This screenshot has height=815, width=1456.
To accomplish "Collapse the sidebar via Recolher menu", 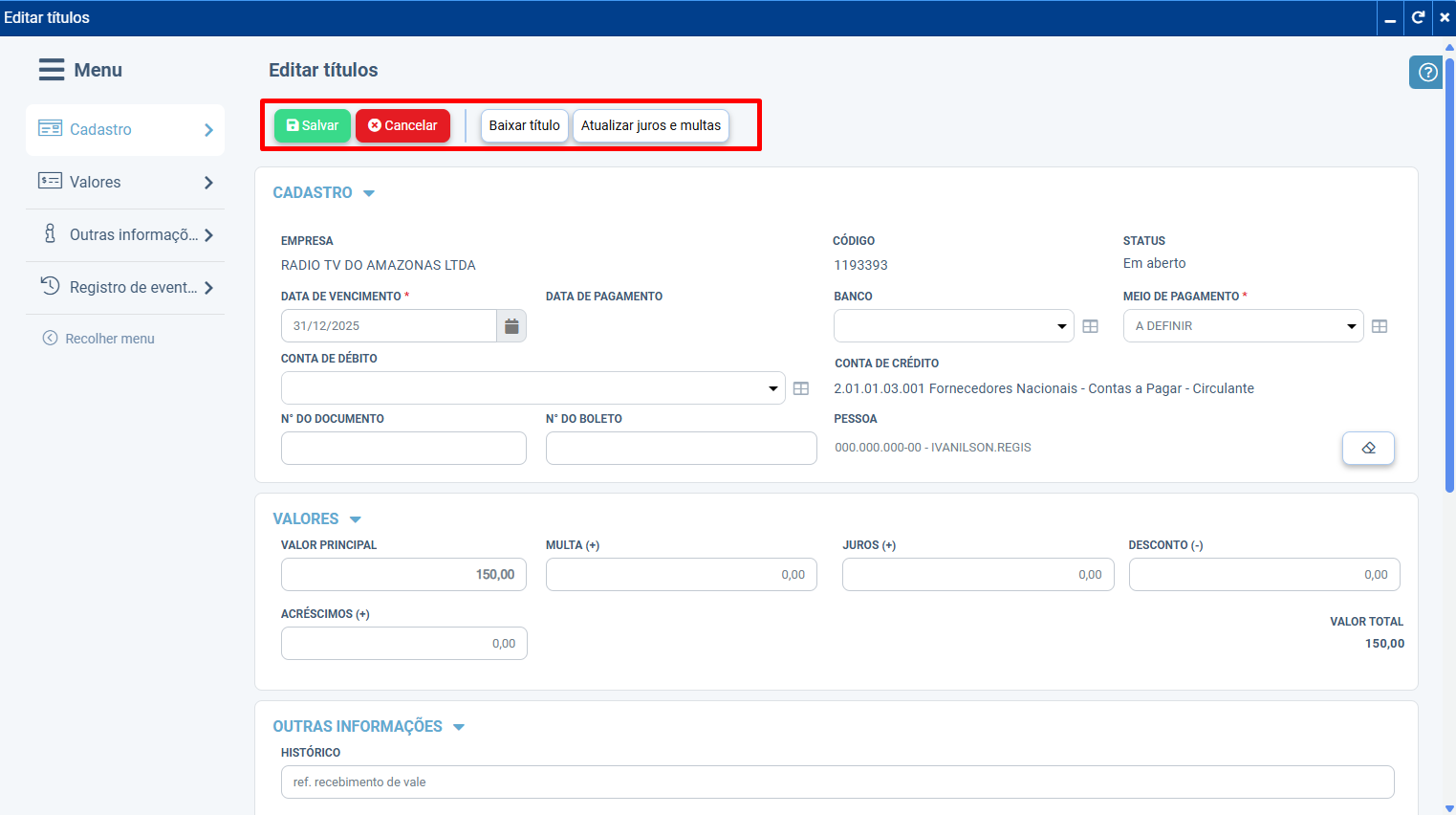I will (98, 339).
